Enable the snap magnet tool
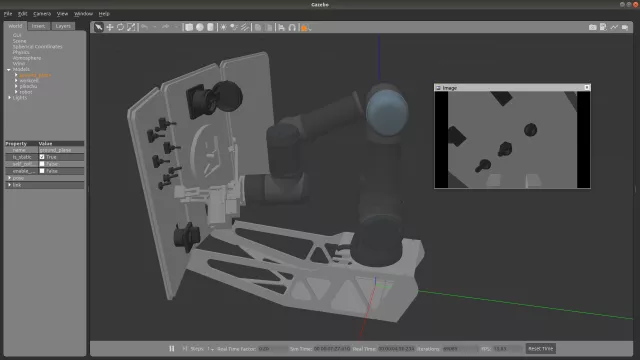Viewport: 640px width, 360px height. tap(292, 27)
